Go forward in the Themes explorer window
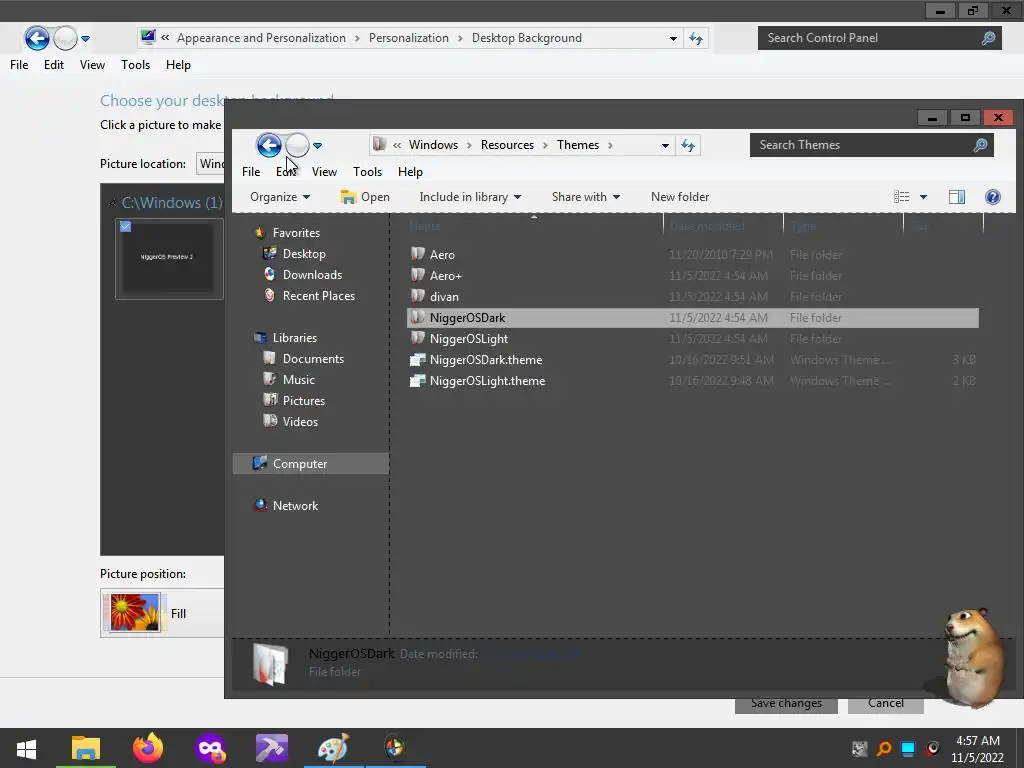Viewport: 1024px width, 768px height. (x=298, y=145)
